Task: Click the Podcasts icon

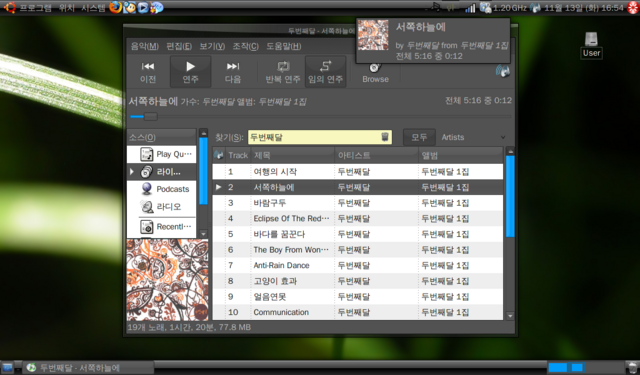Action: tap(147, 189)
